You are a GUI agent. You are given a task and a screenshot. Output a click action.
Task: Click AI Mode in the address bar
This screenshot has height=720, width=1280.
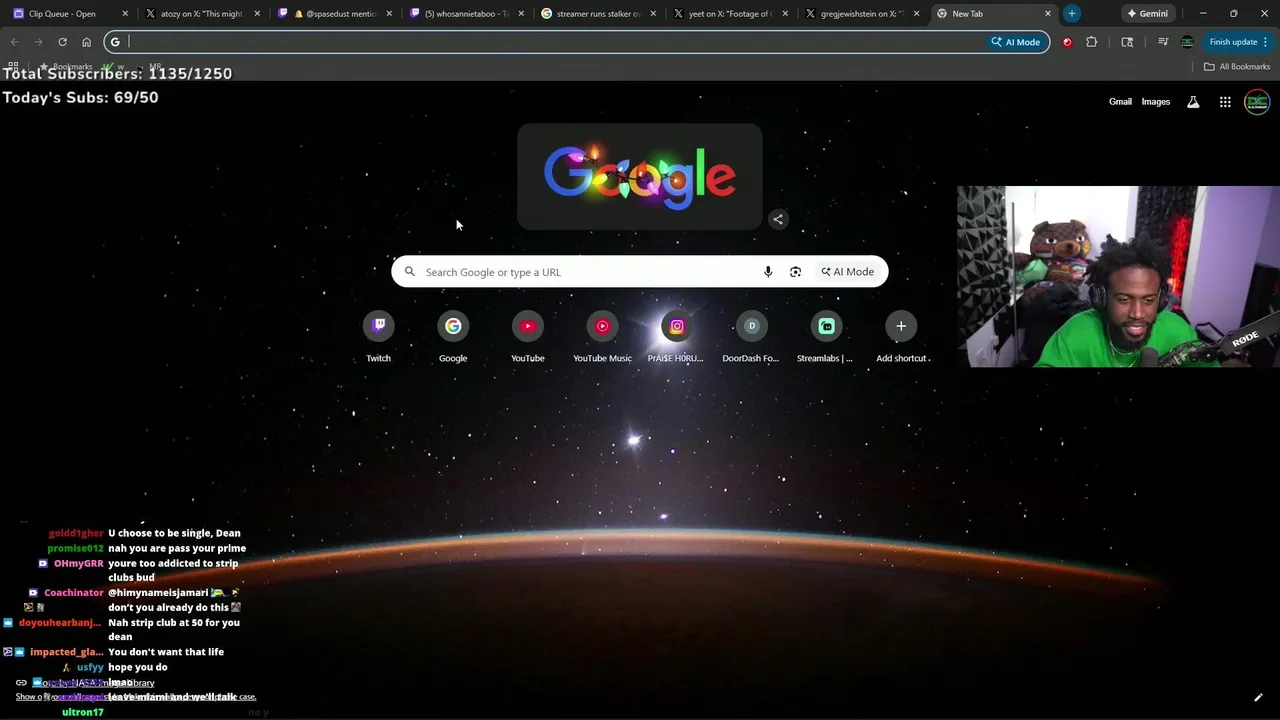click(1016, 42)
